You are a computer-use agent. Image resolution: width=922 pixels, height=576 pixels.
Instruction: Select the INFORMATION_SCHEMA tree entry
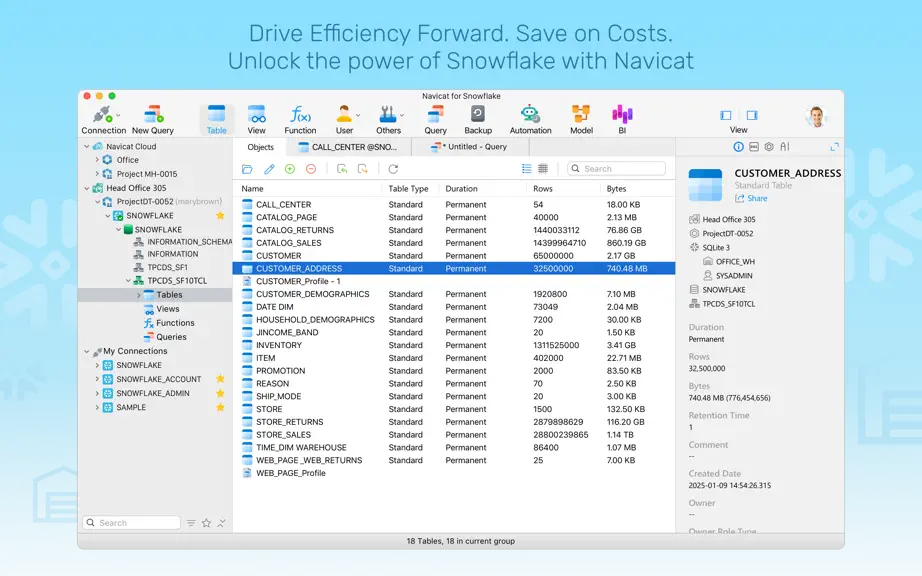tap(182, 242)
